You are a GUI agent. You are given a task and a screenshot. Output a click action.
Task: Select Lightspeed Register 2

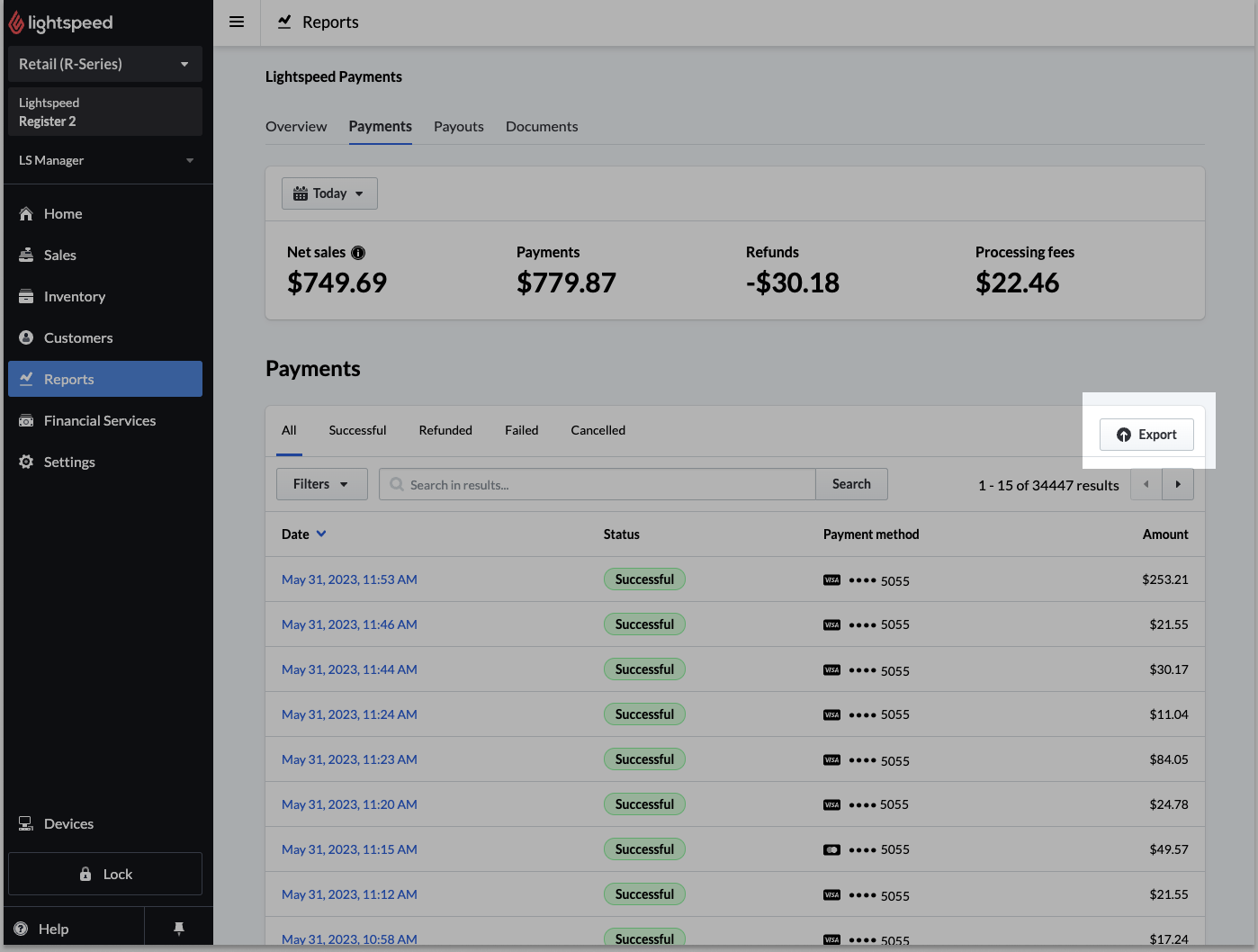pyautogui.click(x=105, y=112)
